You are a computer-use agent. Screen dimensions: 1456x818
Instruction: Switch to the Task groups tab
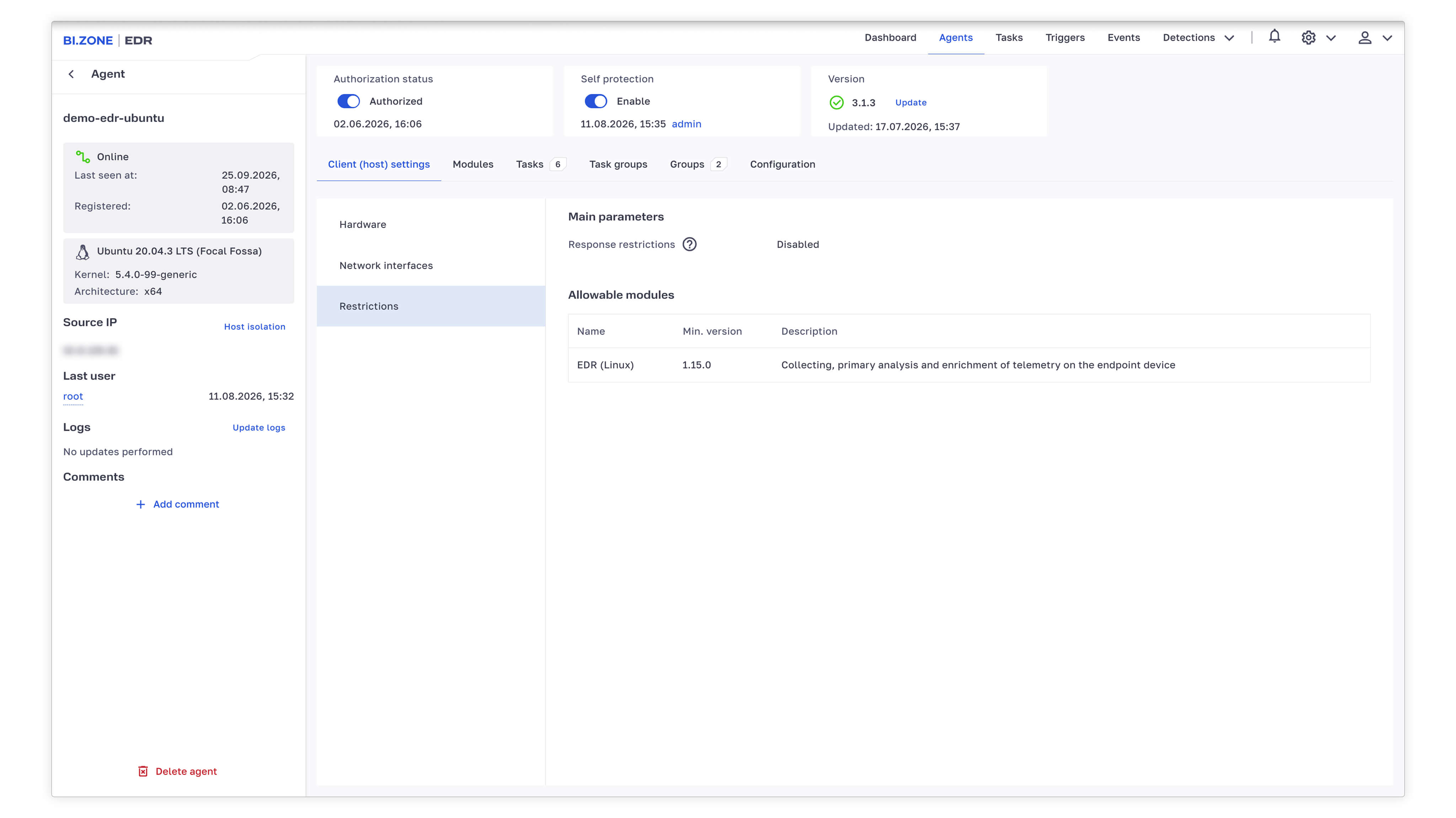pos(618,165)
